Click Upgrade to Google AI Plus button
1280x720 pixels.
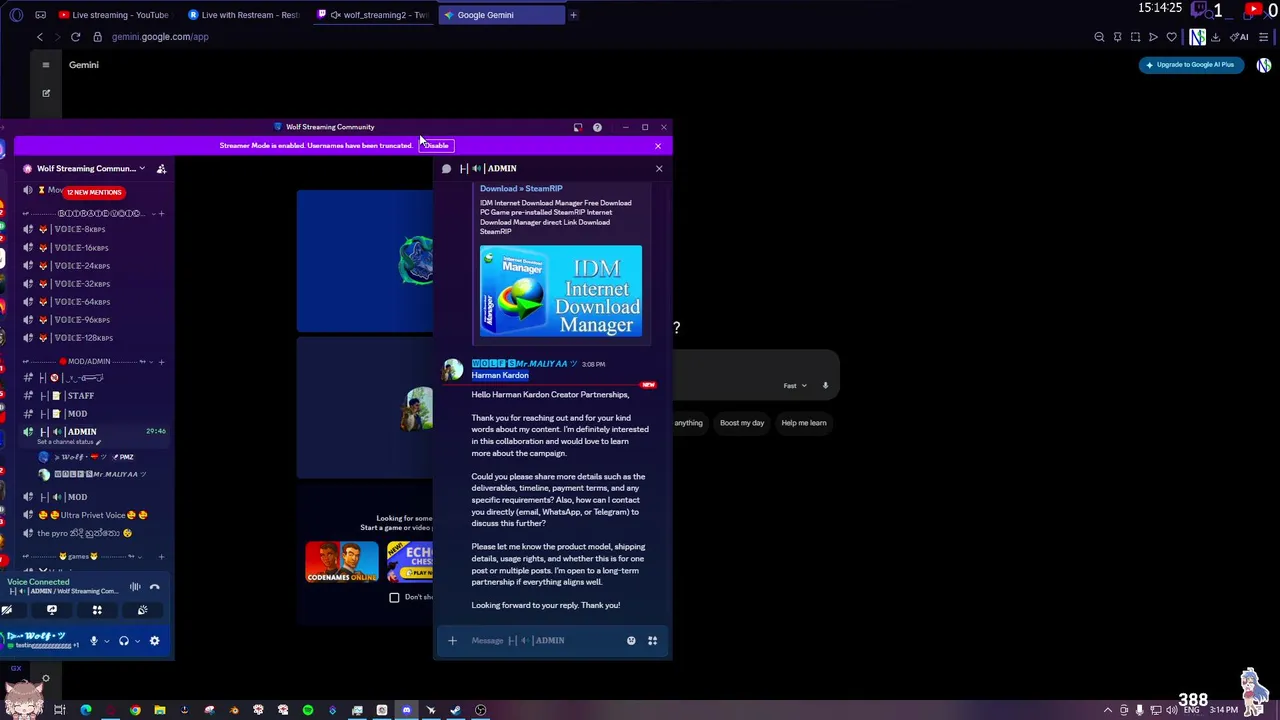coord(1190,65)
